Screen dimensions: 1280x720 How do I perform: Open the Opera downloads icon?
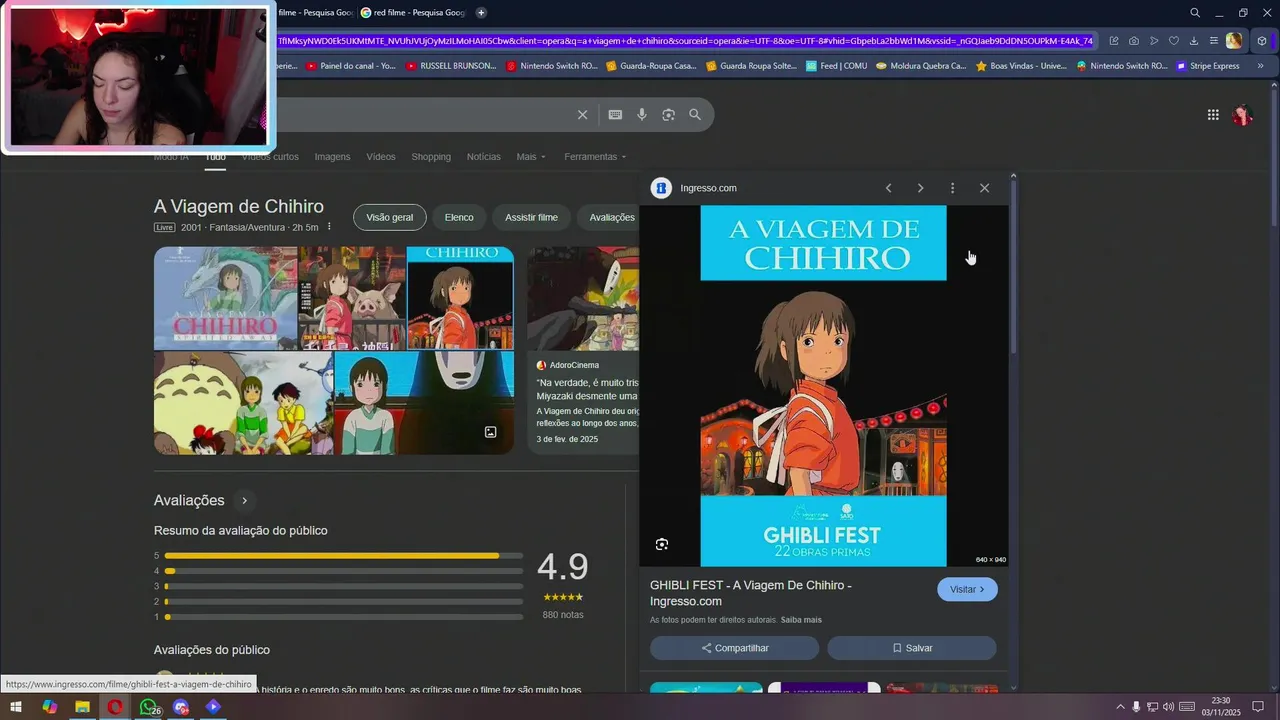pos(1194,41)
